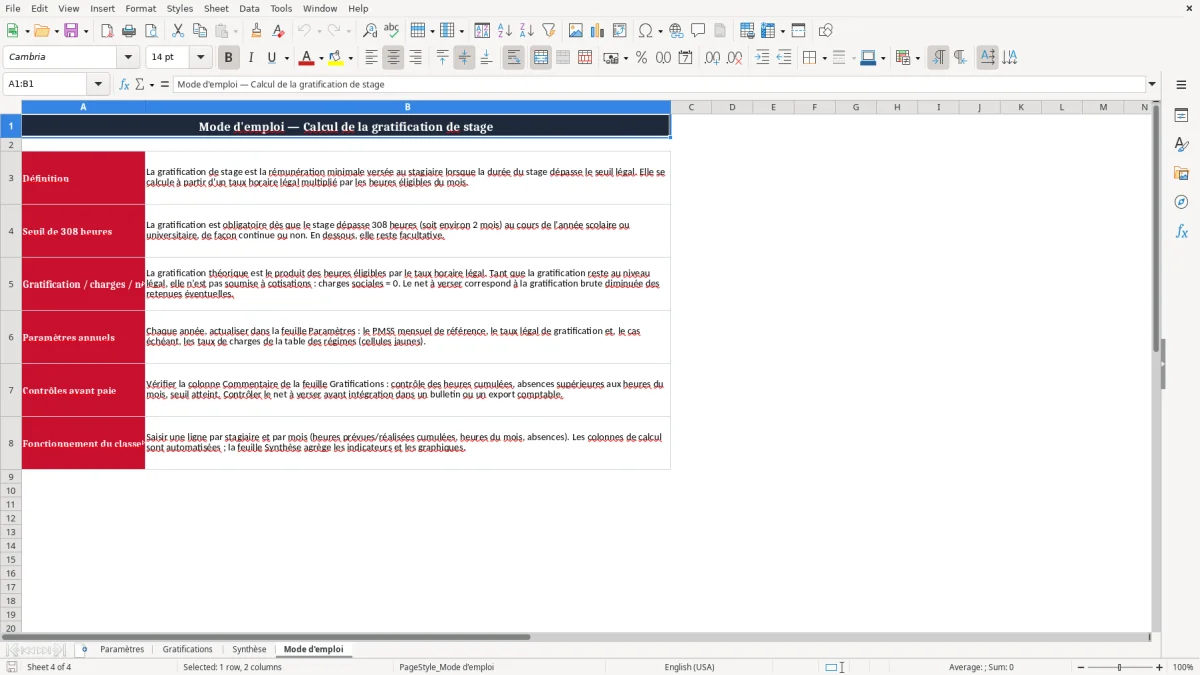Click the Clear Direct Formatting icon
Screen dimensions: 1200x675
pos(278,31)
